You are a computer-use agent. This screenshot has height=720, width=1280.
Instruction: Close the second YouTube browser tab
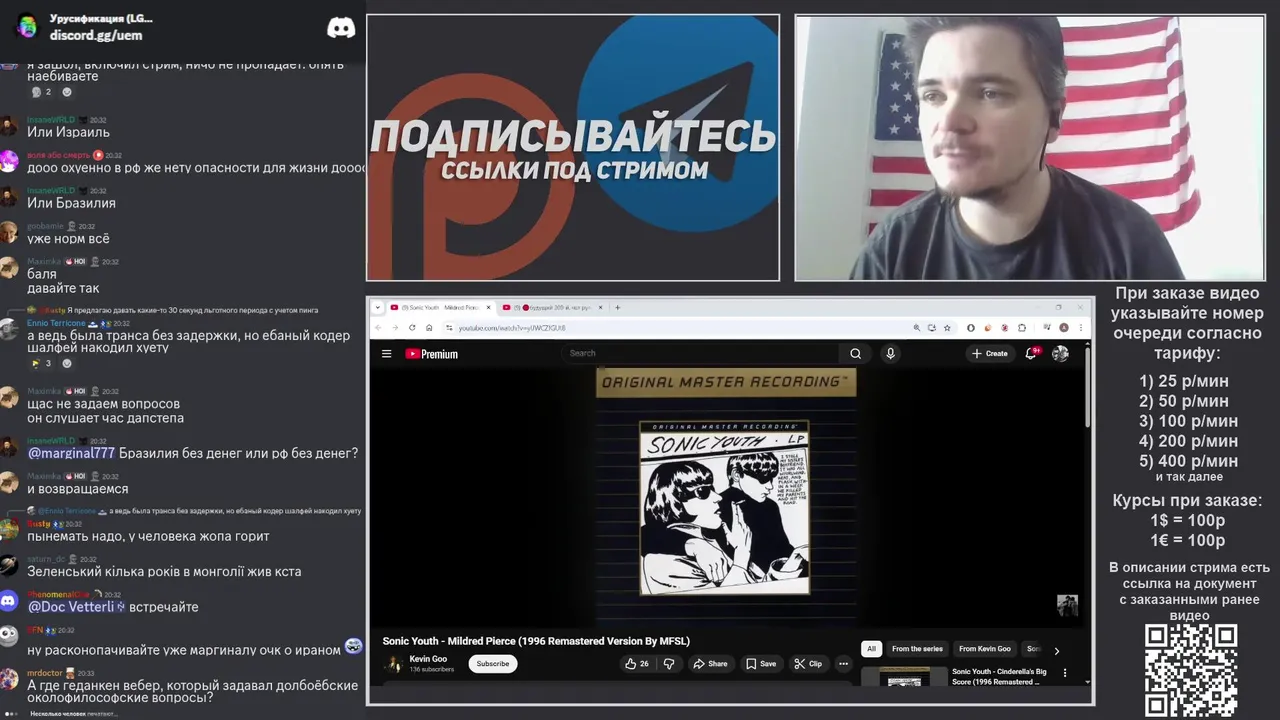click(600, 307)
